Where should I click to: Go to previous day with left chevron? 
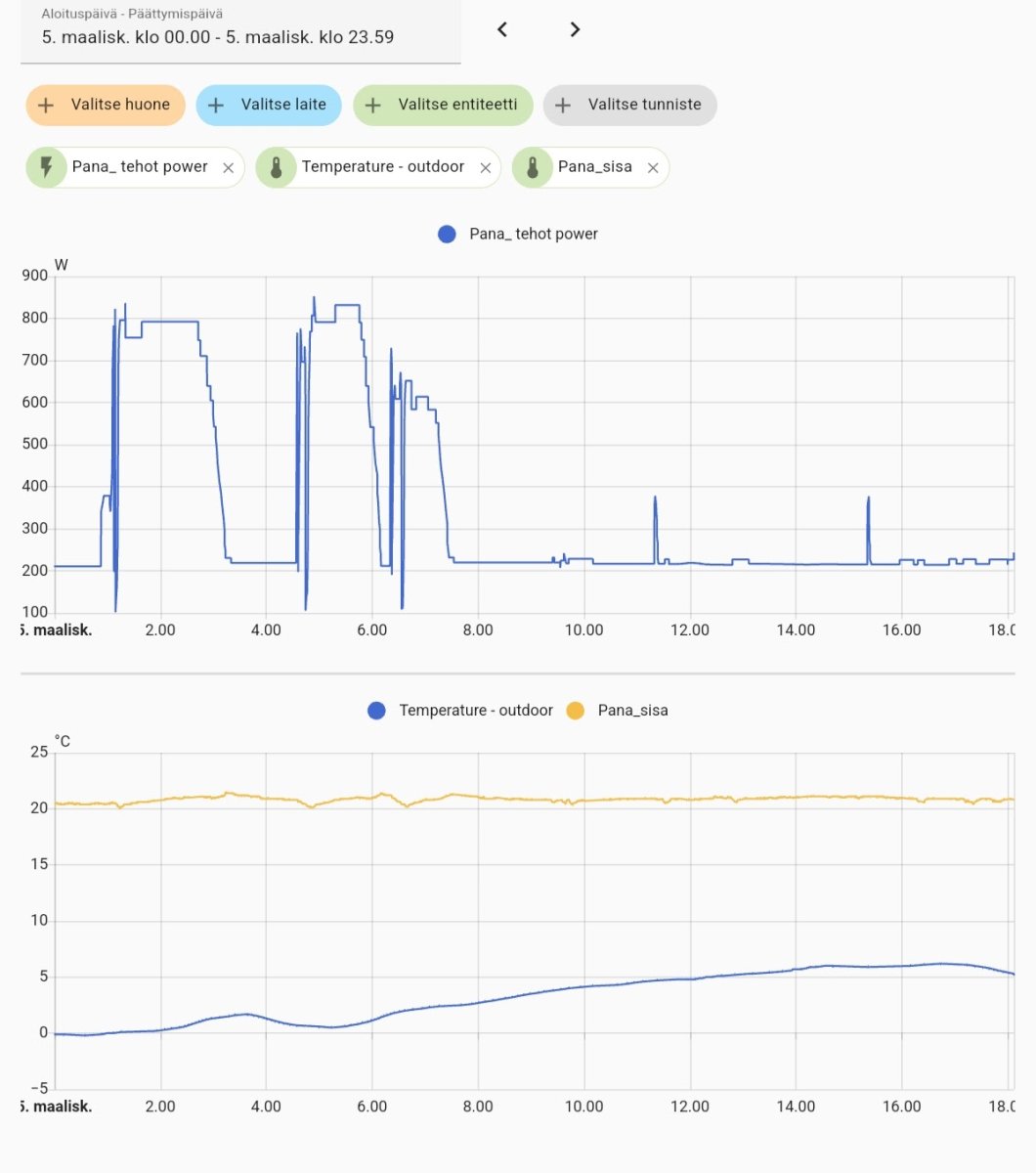[502, 29]
